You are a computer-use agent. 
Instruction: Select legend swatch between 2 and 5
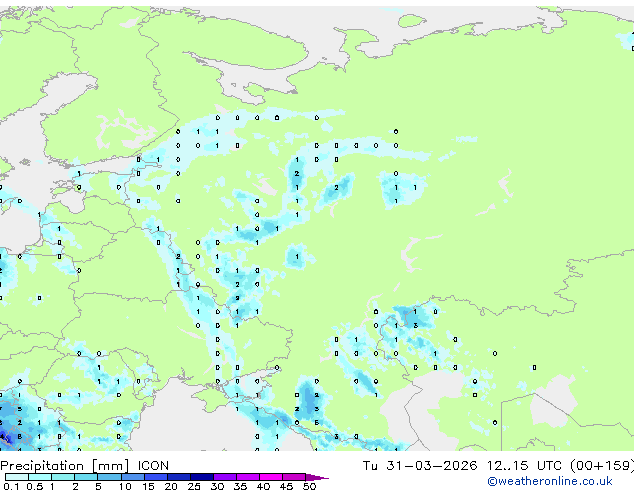(x=86, y=477)
